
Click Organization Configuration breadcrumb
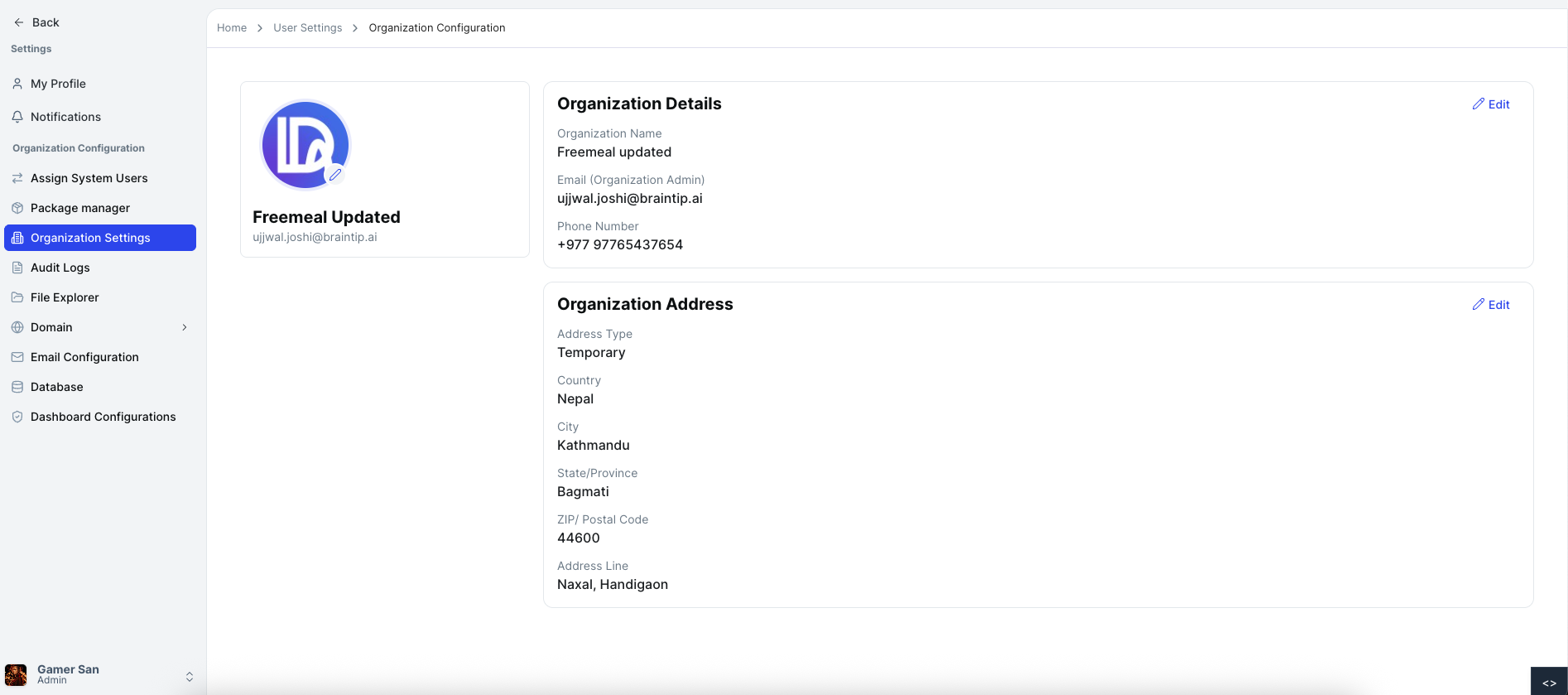(x=437, y=27)
